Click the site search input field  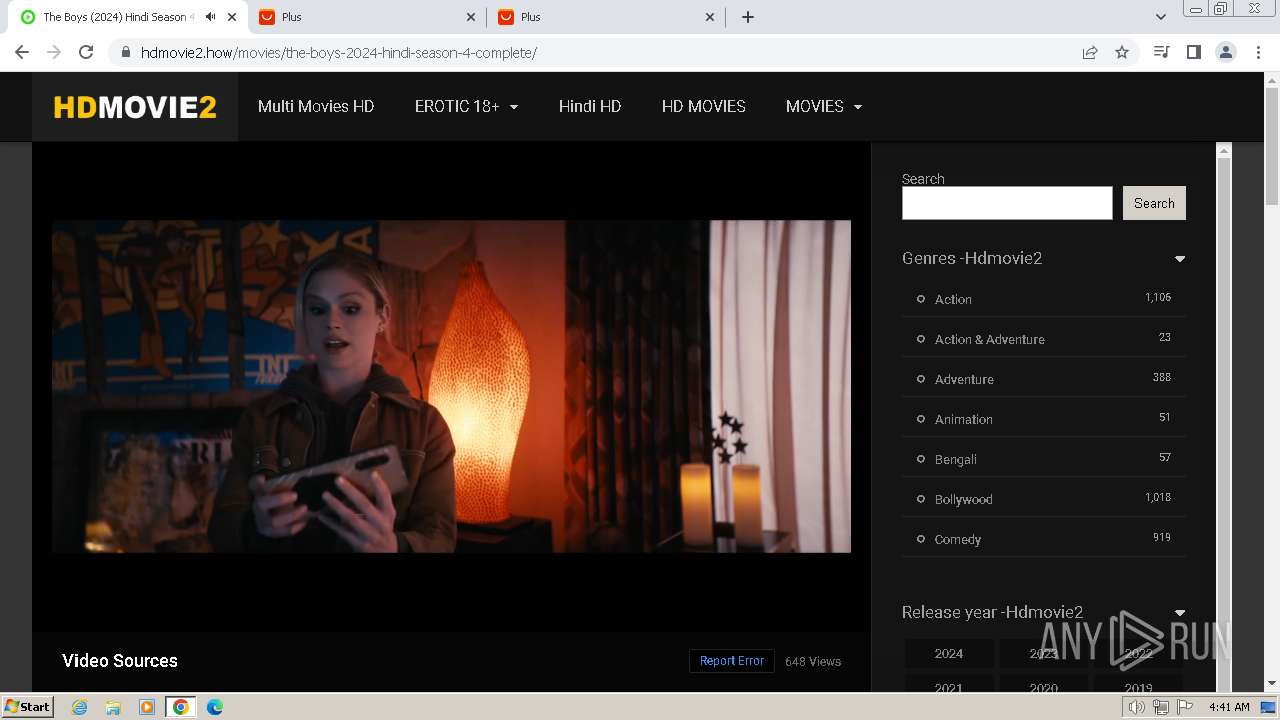pyautogui.click(x=1007, y=203)
